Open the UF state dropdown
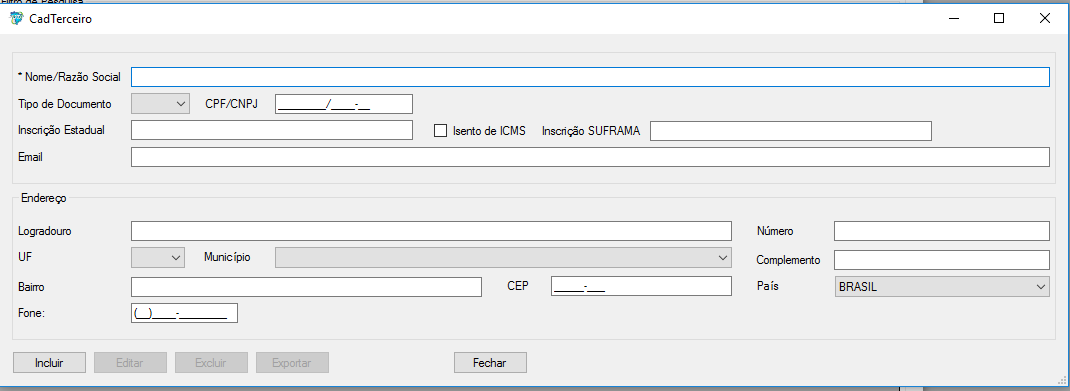Image resolution: width=1070 pixels, height=391 pixels. [158, 257]
